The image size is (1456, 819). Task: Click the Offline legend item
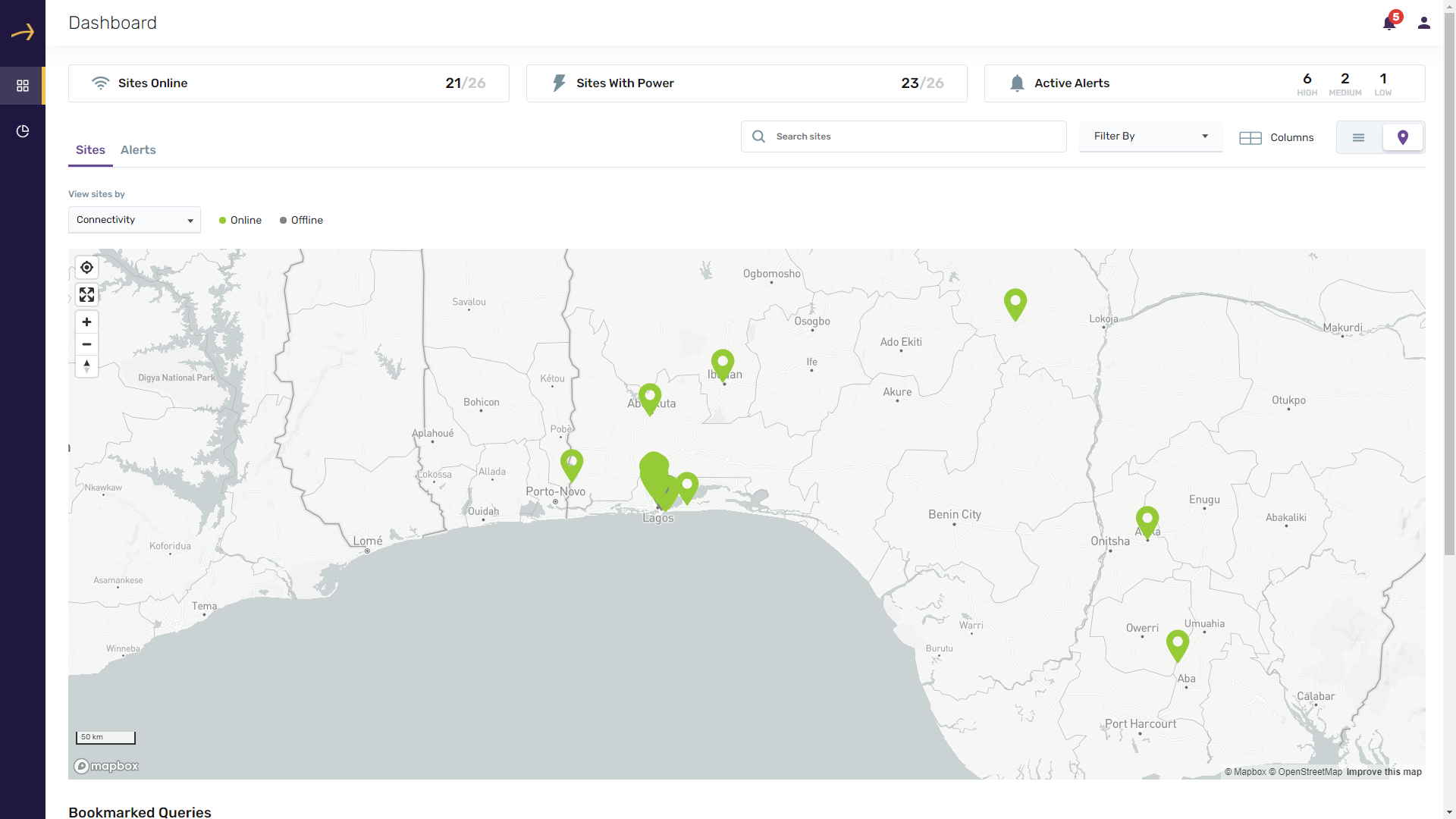(x=301, y=221)
